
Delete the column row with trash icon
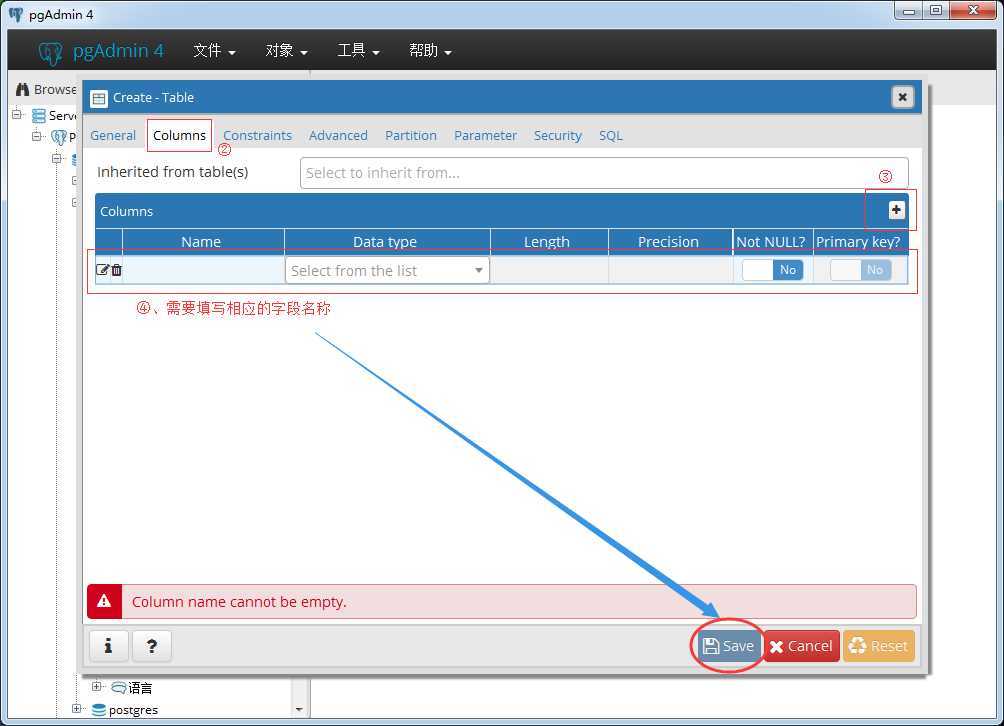[x=117, y=270]
